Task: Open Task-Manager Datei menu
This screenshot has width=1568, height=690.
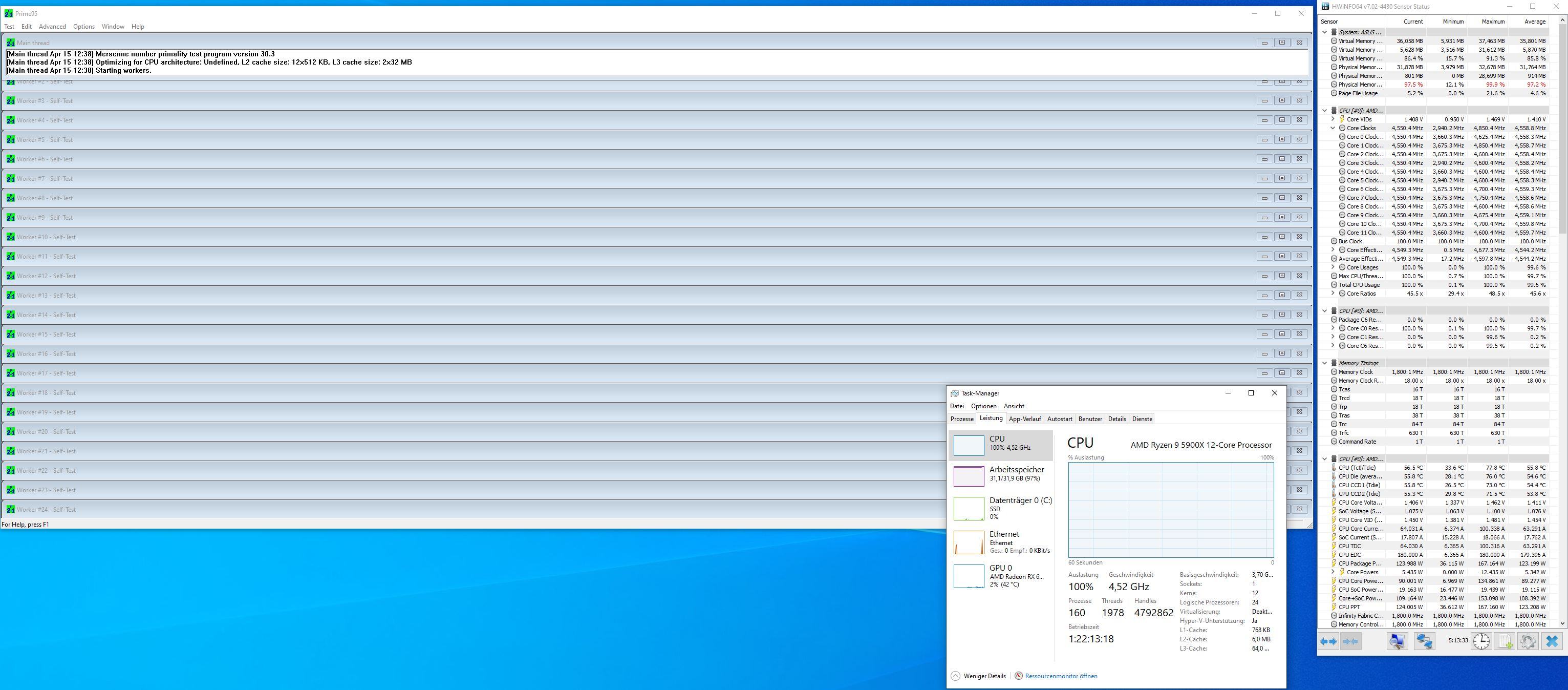Action: pyautogui.click(x=957, y=406)
